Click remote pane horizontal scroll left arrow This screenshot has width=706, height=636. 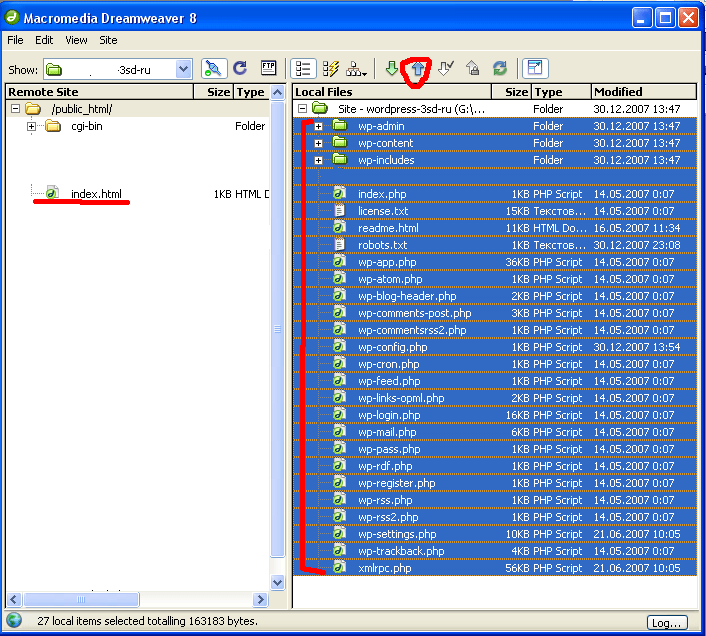tap(14, 600)
